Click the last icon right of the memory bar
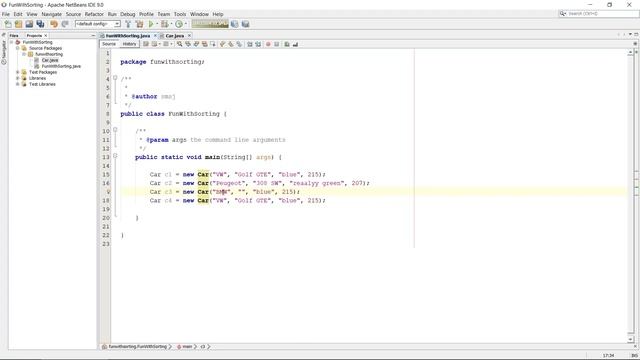The image size is (640, 360). 245,24
